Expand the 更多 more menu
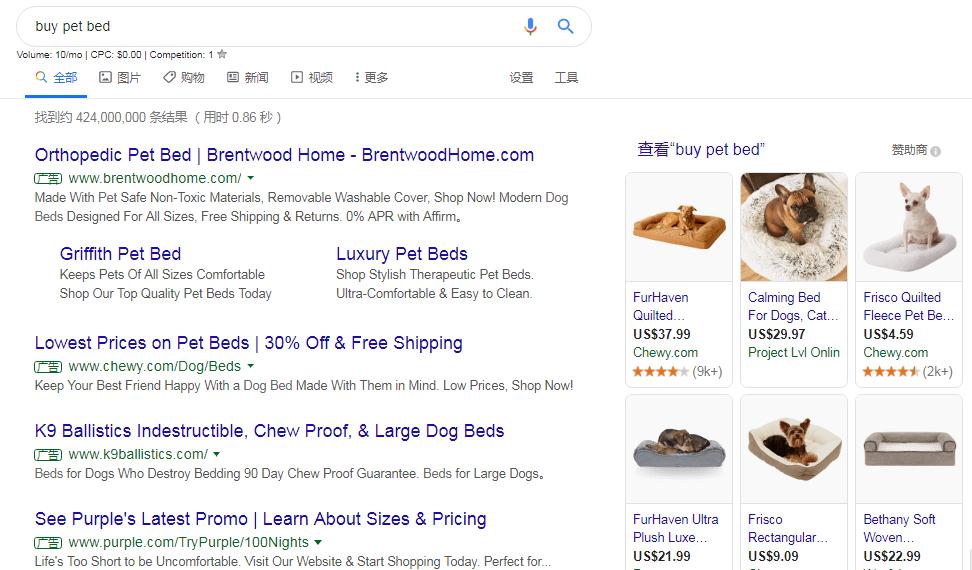This screenshot has height=570, width=972. (x=371, y=77)
